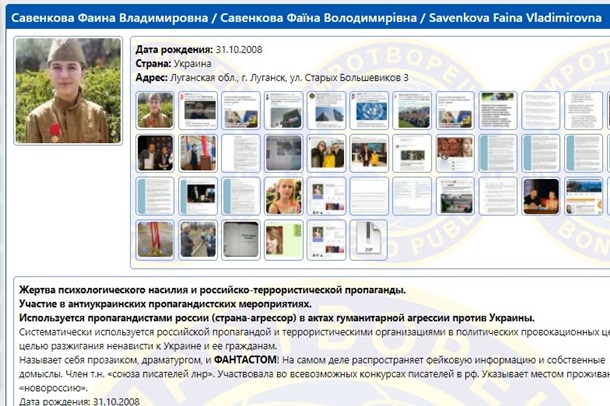610x406 pixels.
Task: Open thumbnail of two people, one in yellow
Action: tap(326, 153)
